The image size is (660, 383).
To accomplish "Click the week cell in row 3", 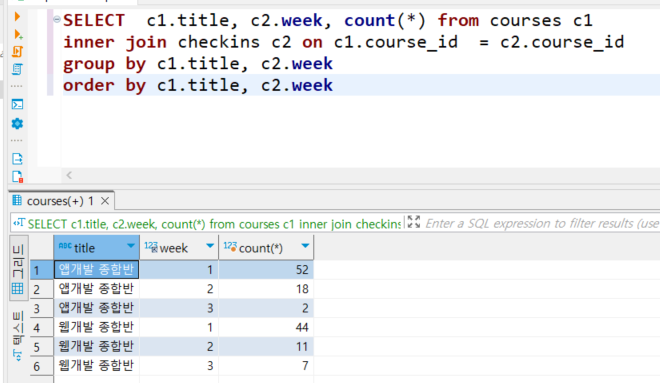I will 179,309.
